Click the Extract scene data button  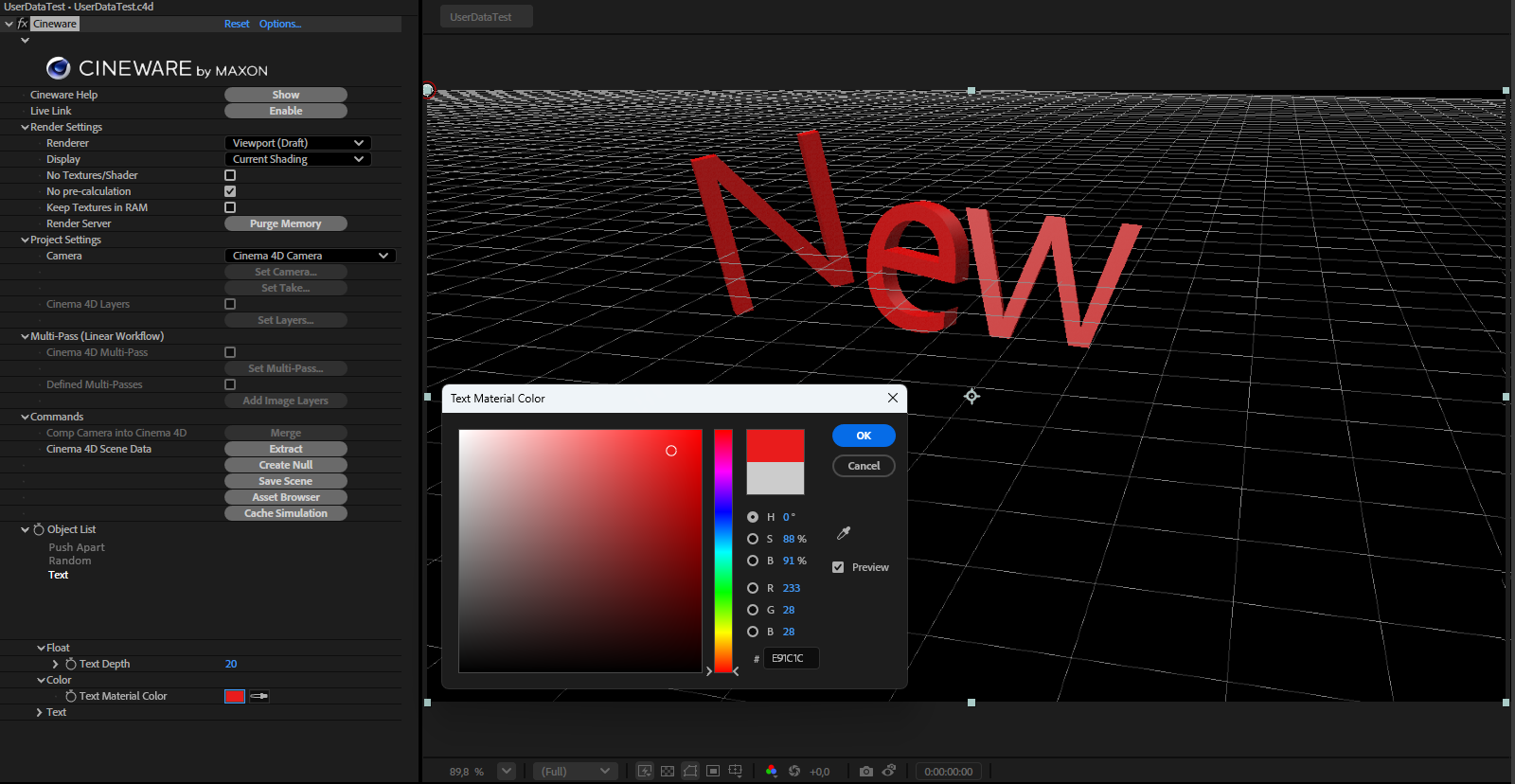286,449
